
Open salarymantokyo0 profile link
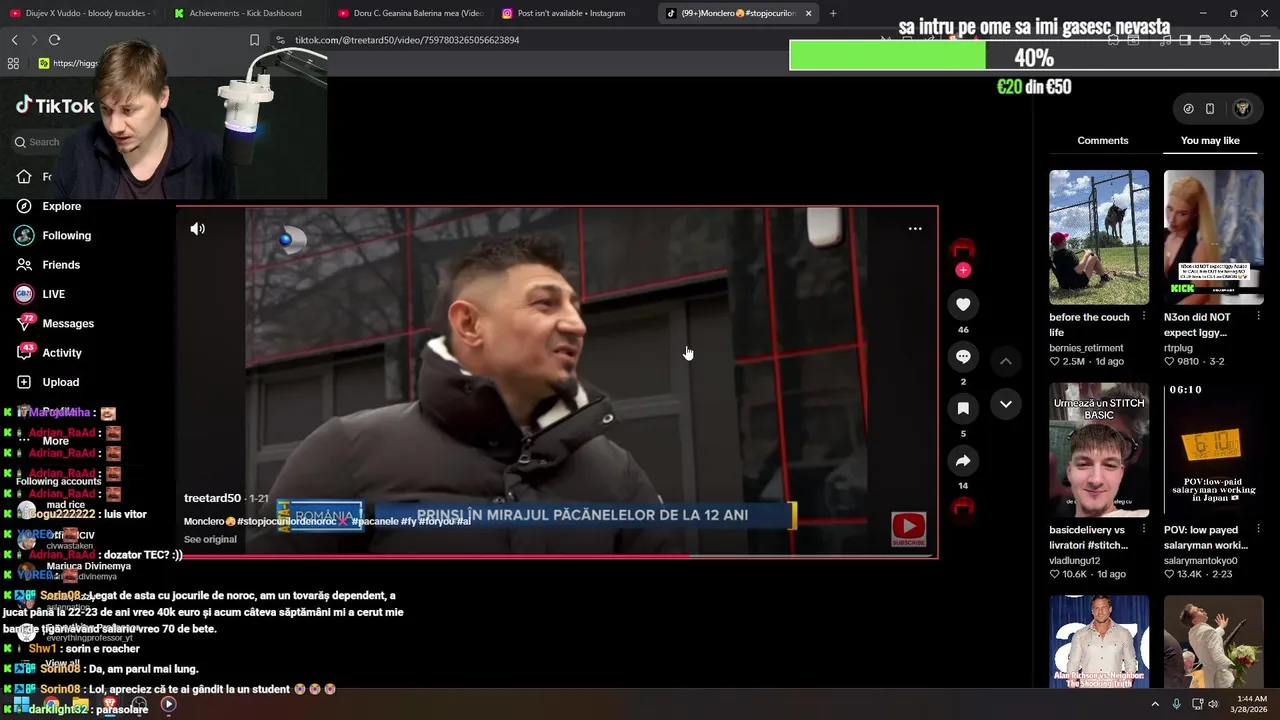1200,561
